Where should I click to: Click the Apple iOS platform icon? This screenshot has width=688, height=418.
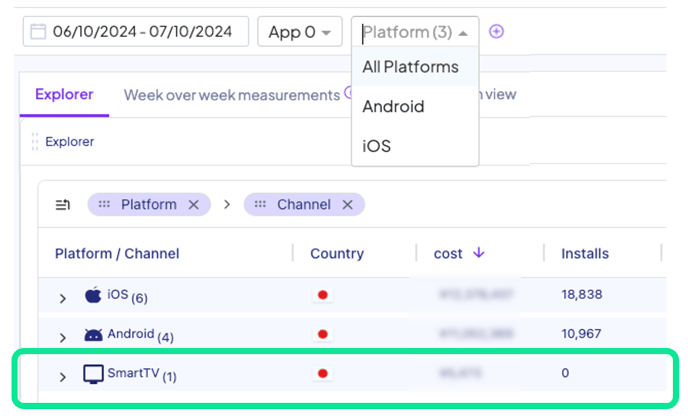click(93, 295)
